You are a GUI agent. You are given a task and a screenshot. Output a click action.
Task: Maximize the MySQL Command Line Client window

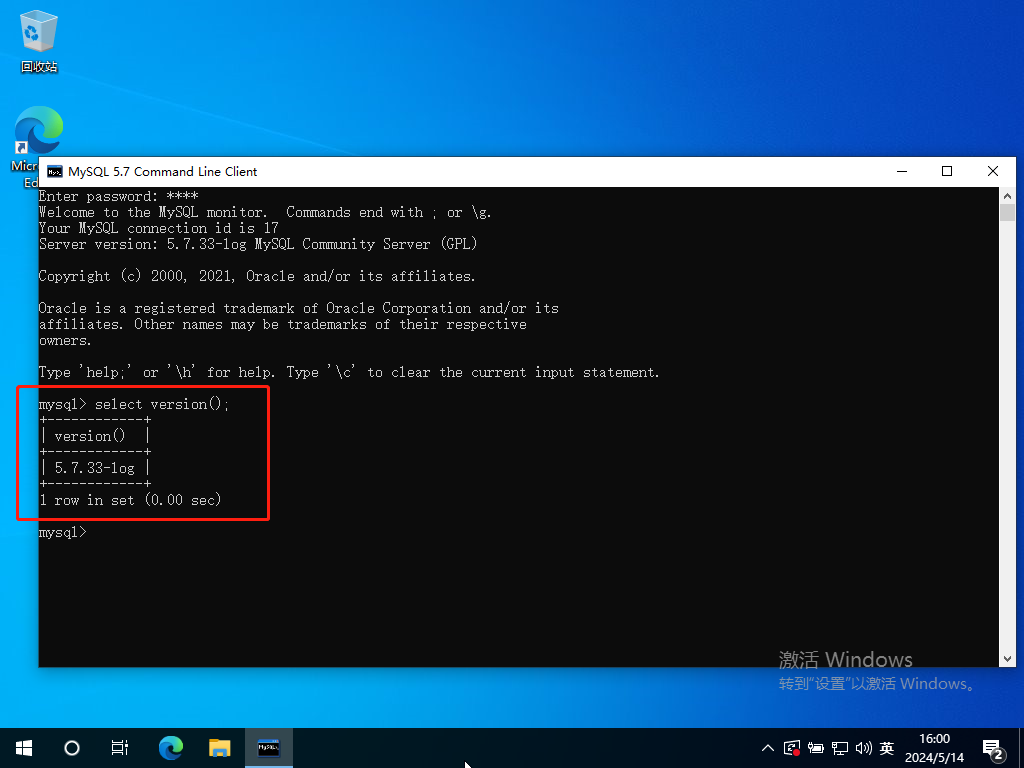coord(947,172)
